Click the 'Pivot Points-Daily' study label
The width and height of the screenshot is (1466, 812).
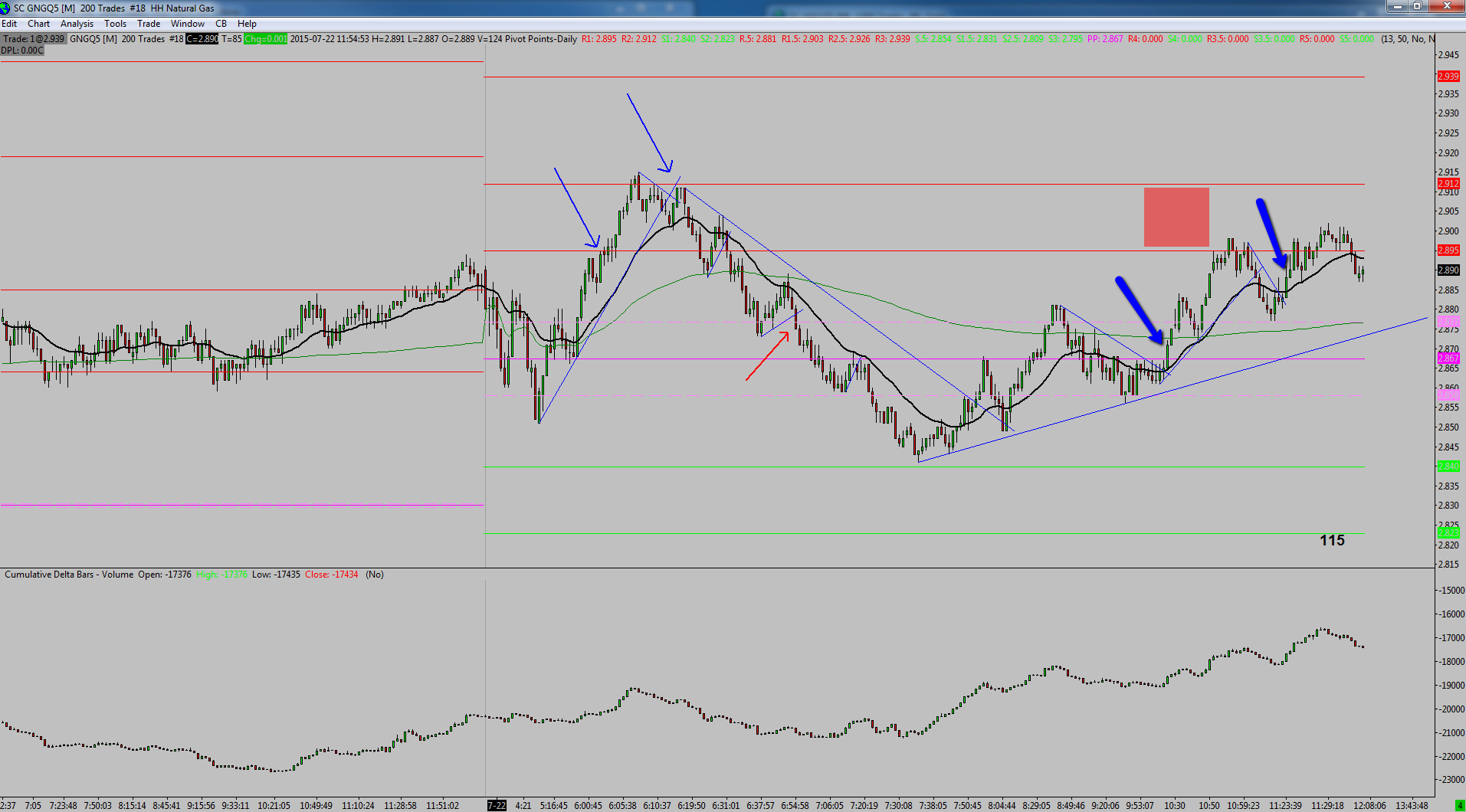pos(540,39)
